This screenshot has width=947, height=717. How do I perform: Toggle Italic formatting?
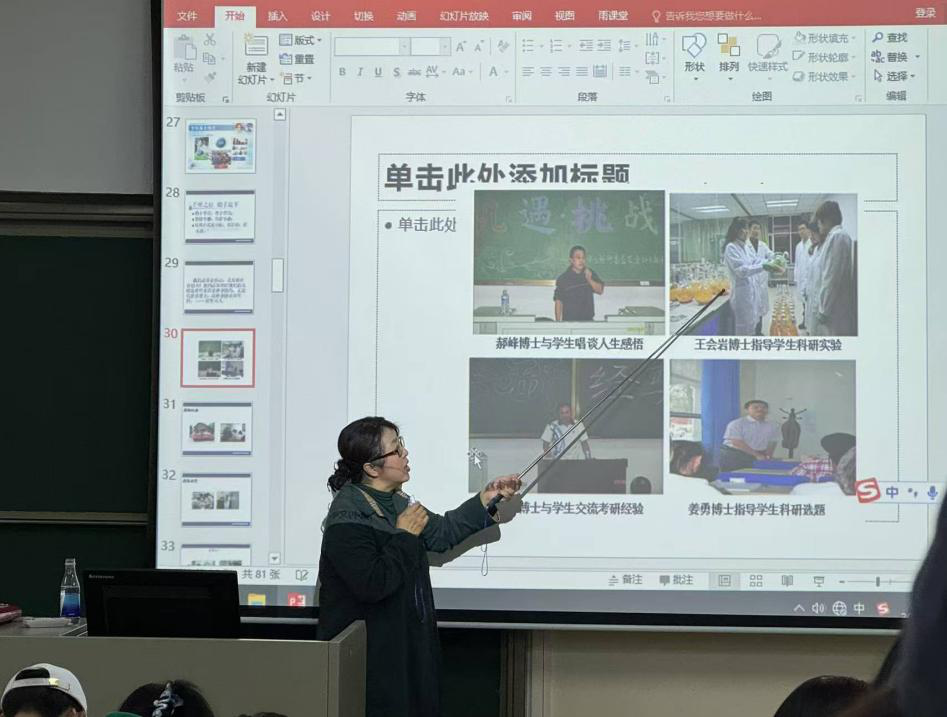pyautogui.click(x=360, y=72)
